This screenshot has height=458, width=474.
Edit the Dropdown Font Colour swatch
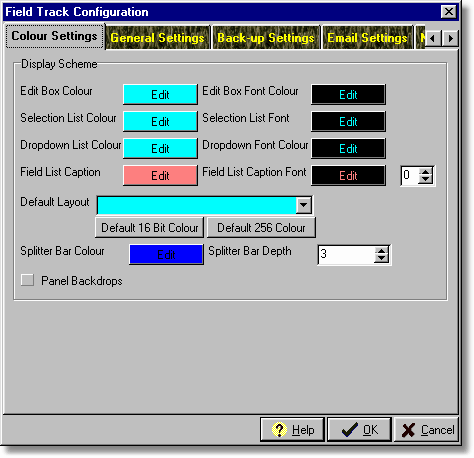point(348,149)
